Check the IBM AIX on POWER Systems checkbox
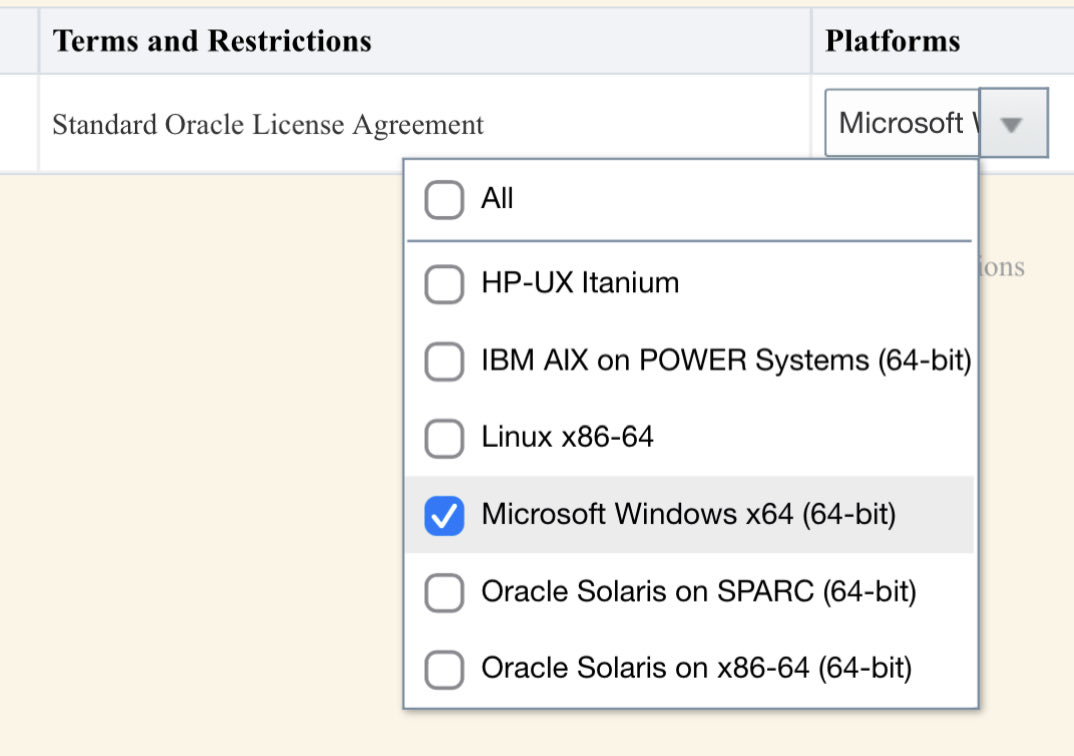This screenshot has width=1074, height=756. pyautogui.click(x=444, y=361)
